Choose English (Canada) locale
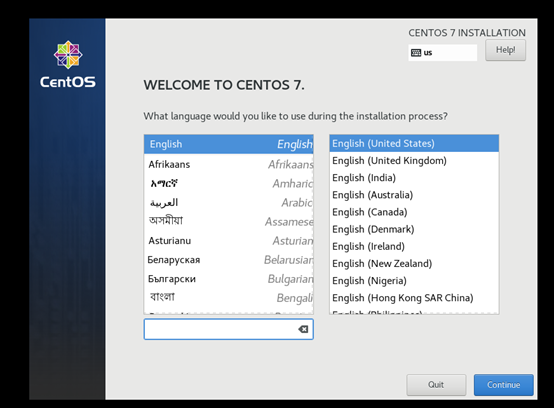The width and height of the screenshot is (554, 408). (x=414, y=212)
